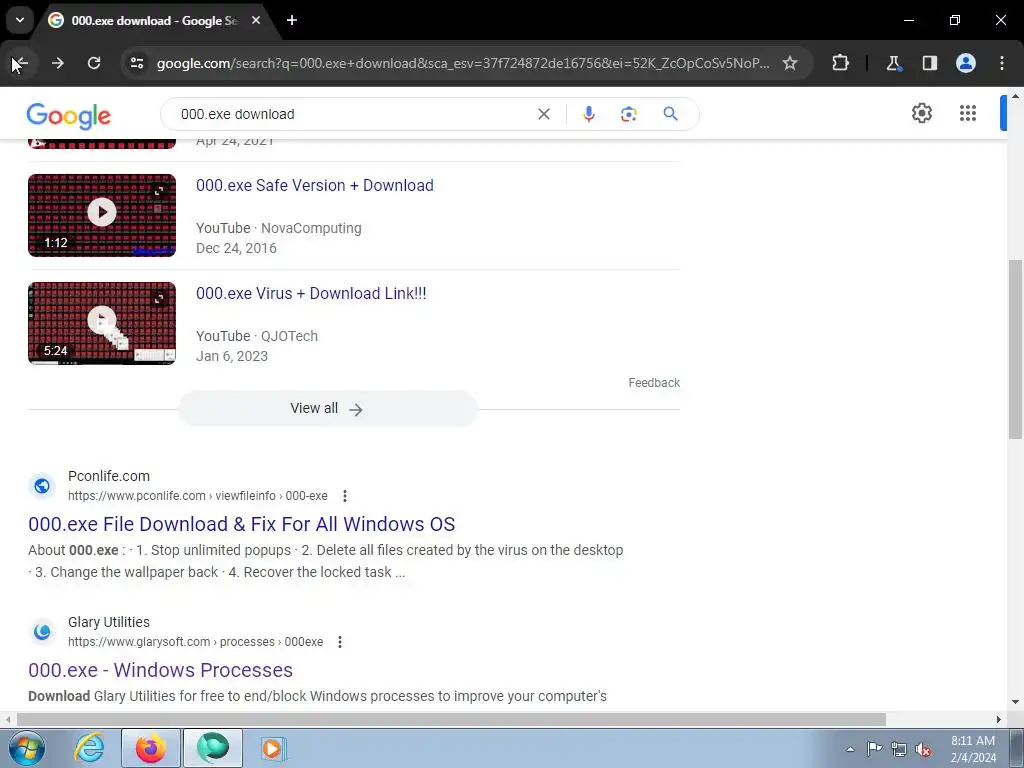The image size is (1024, 768).
Task: Click 'YouTube · NovaComputing' source text
Action: pos(279,229)
